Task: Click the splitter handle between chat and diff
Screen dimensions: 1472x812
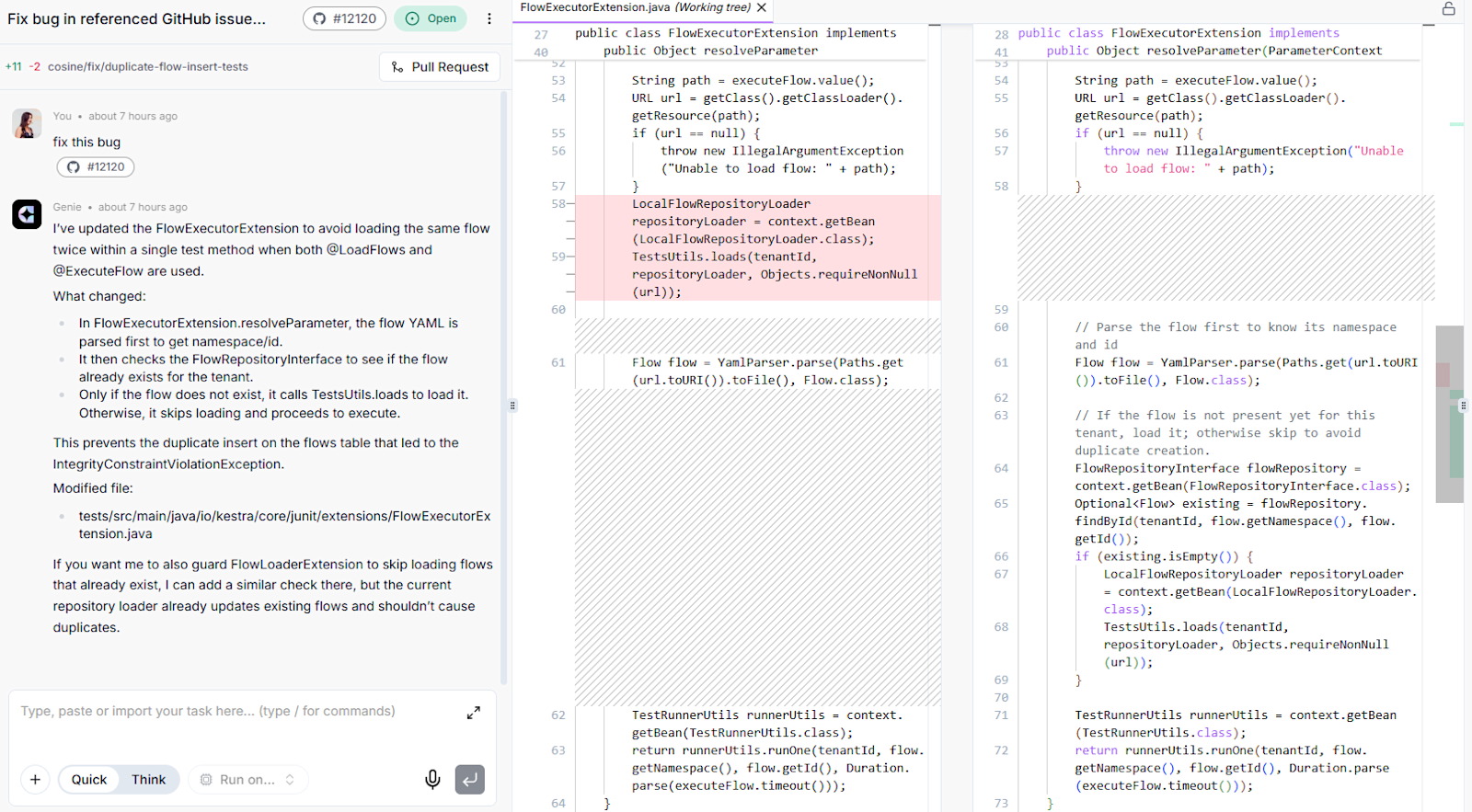Action: pos(512,406)
